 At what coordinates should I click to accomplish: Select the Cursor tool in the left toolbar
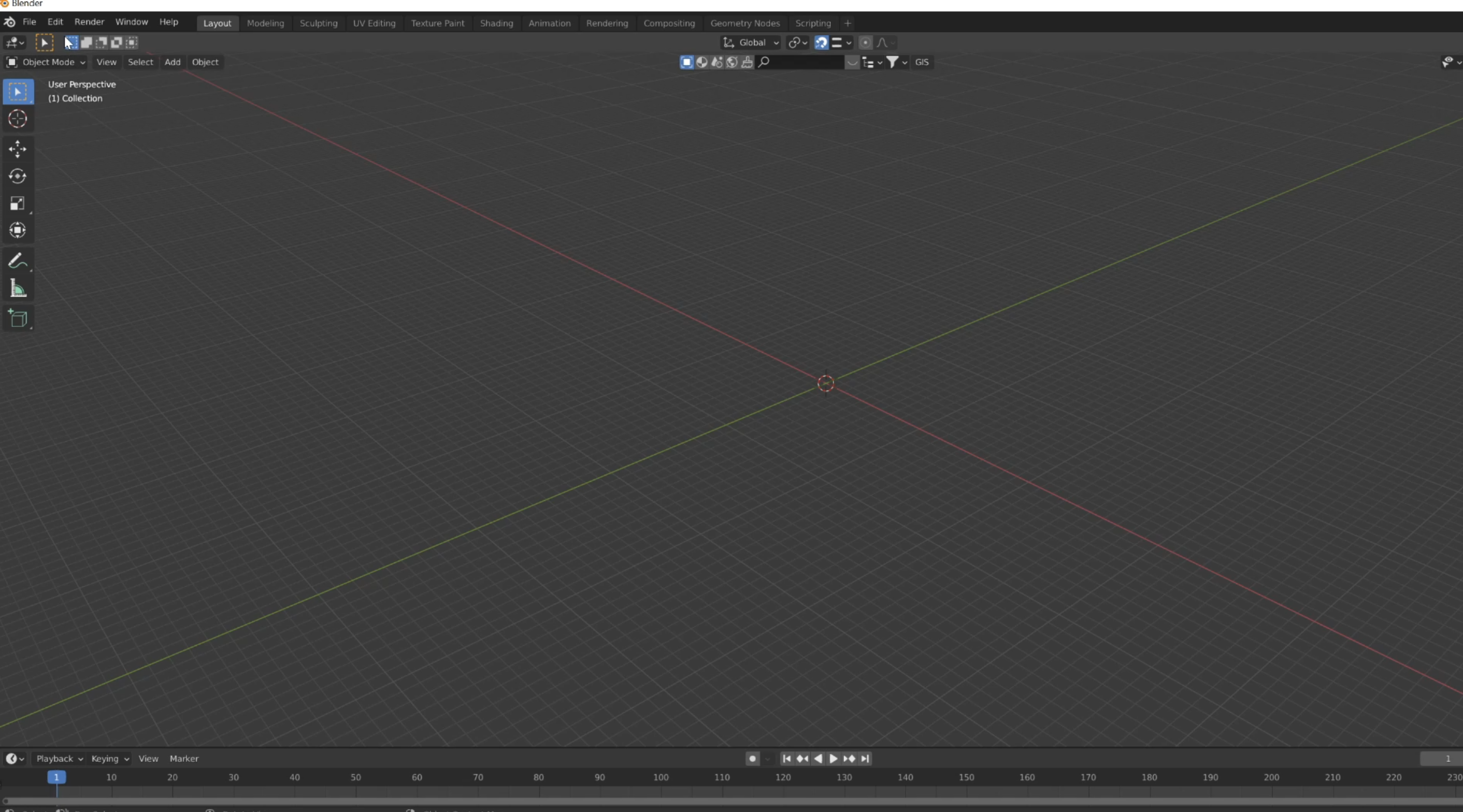click(x=18, y=119)
